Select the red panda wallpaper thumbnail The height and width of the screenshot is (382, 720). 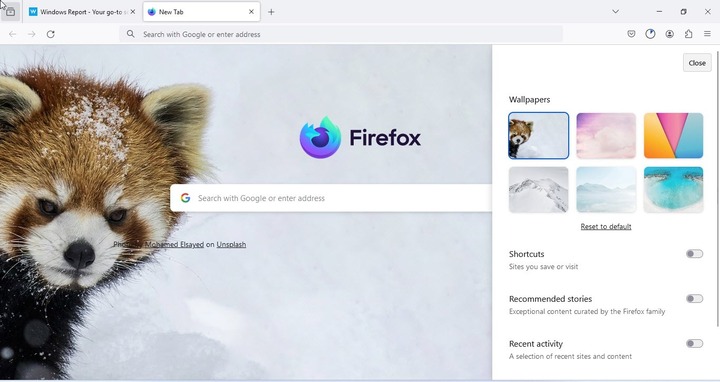539,136
